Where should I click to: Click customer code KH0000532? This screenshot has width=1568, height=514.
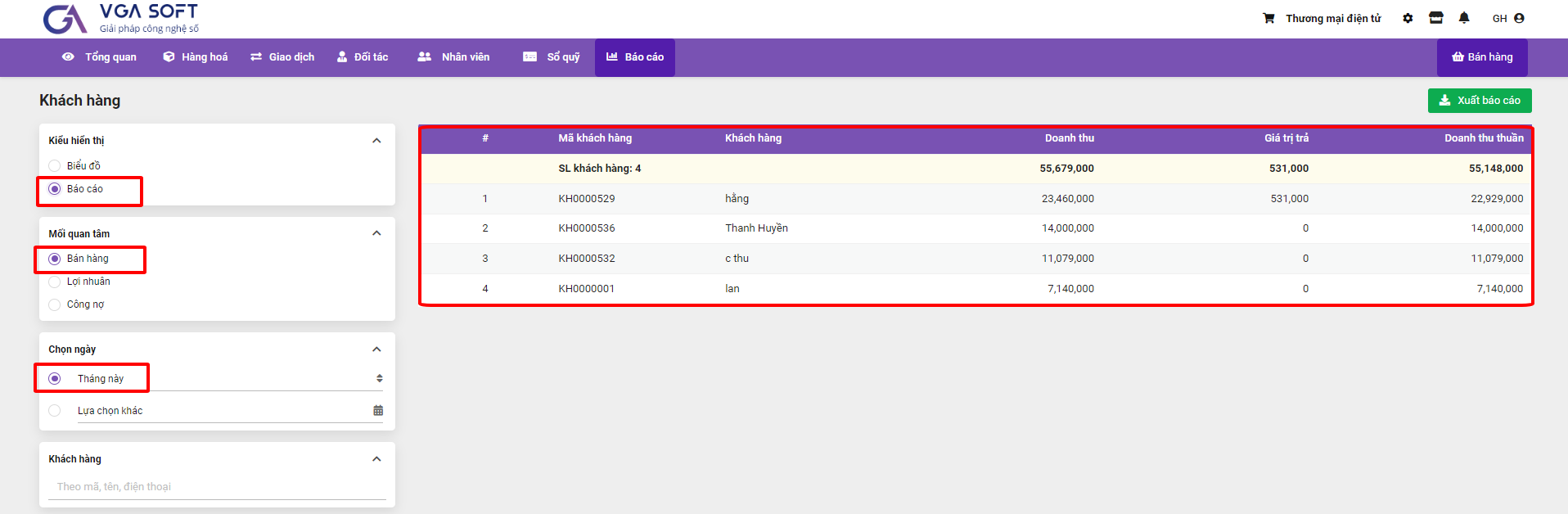[587, 259]
